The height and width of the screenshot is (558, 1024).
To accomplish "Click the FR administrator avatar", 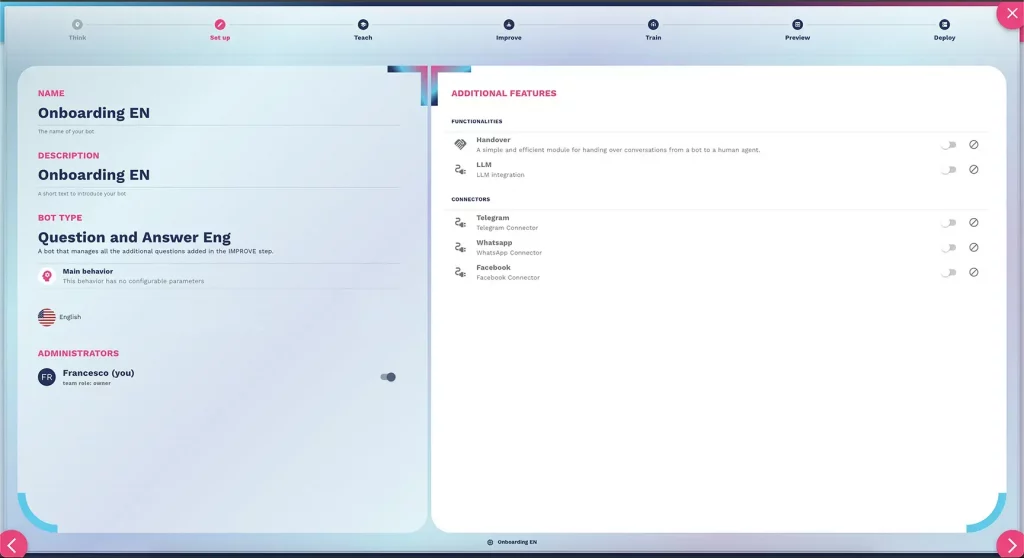I will (x=46, y=377).
